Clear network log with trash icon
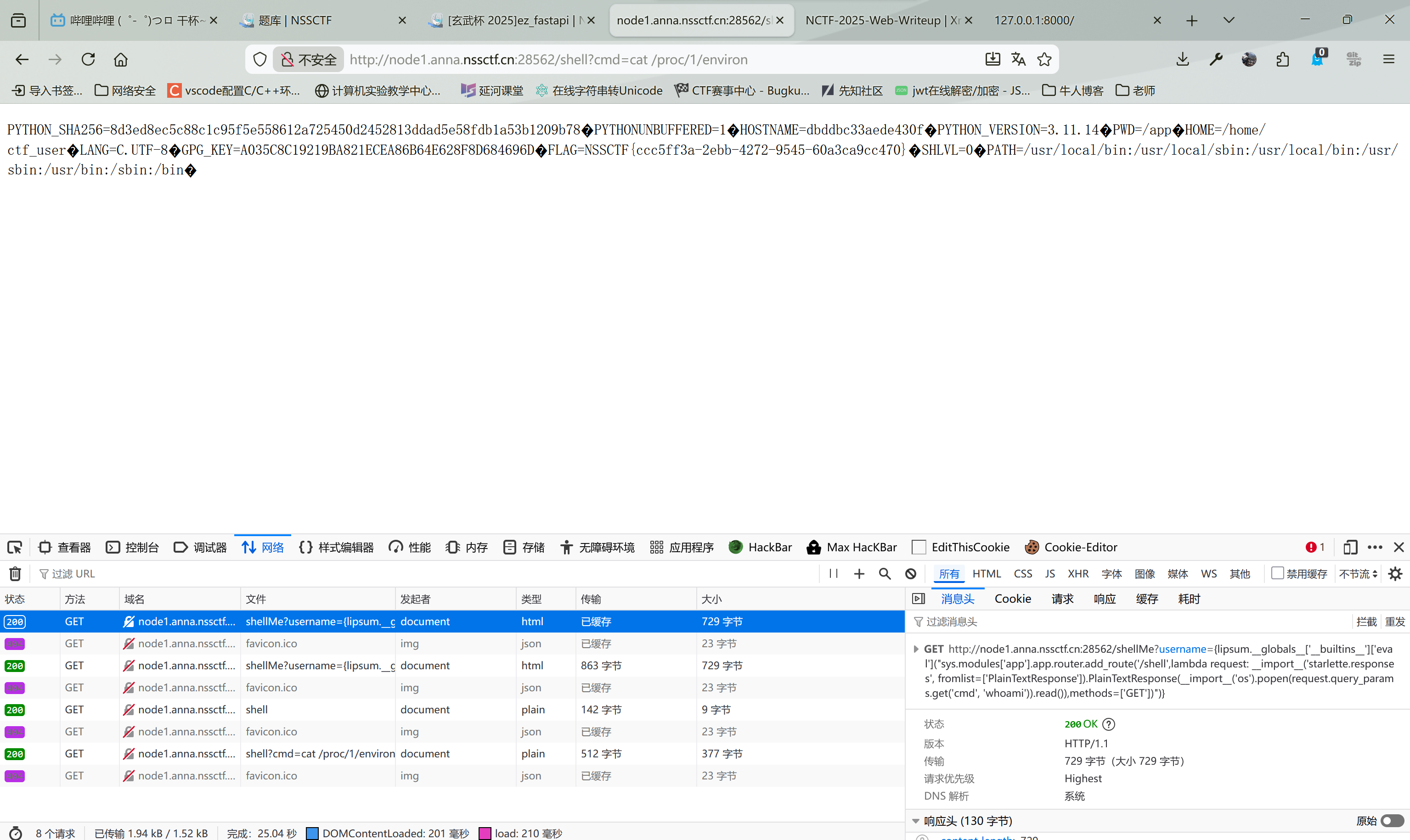Viewport: 1410px width, 840px height. click(15, 573)
